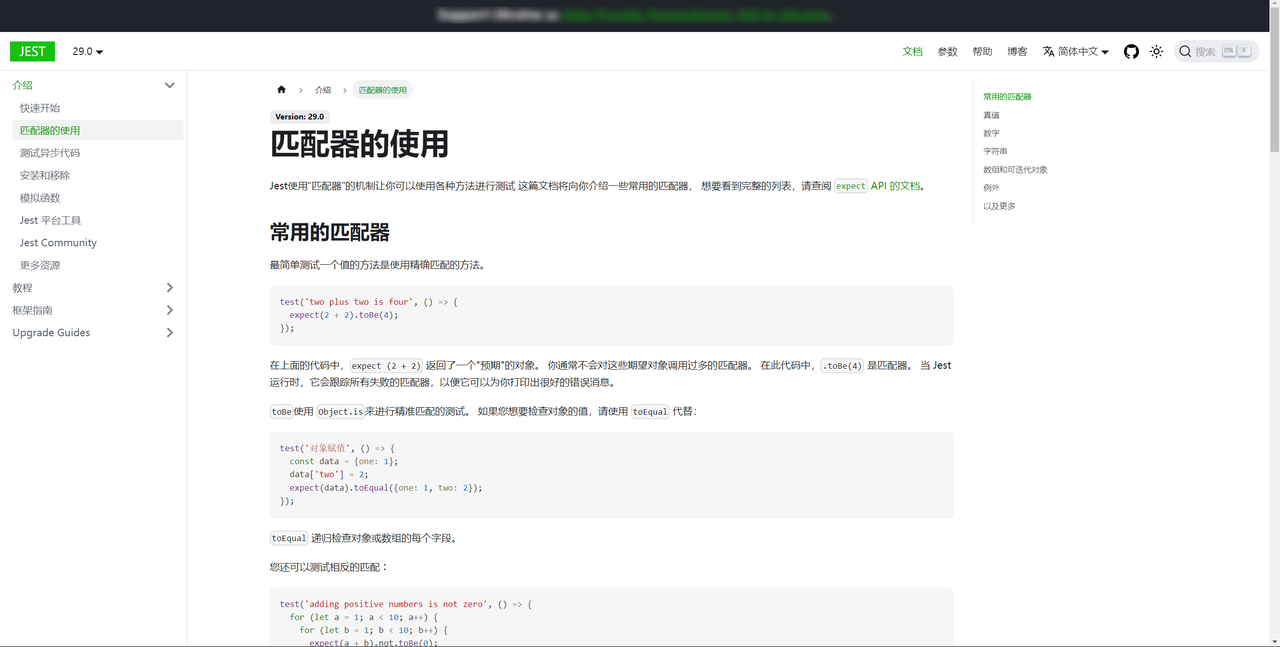Click the page vertical scrollbar thumb
The height and width of the screenshot is (647, 1280).
[1274, 78]
